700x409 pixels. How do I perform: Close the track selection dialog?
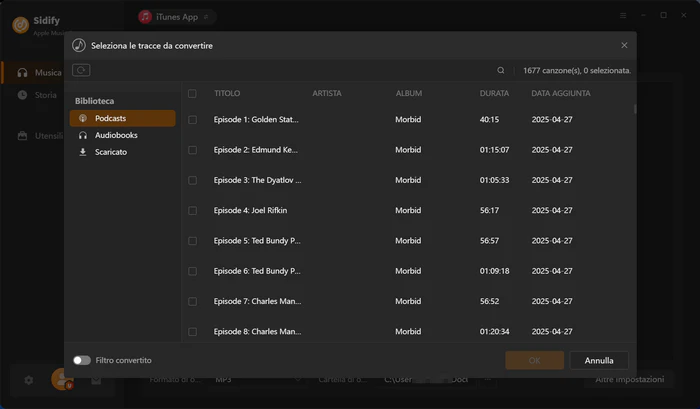tap(624, 45)
